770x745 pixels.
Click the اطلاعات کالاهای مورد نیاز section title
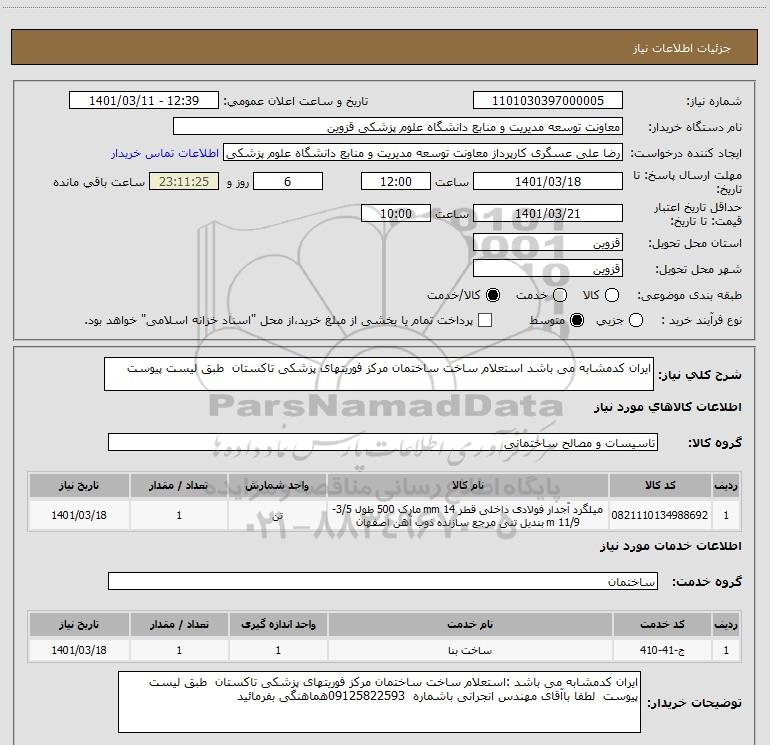click(667, 407)
